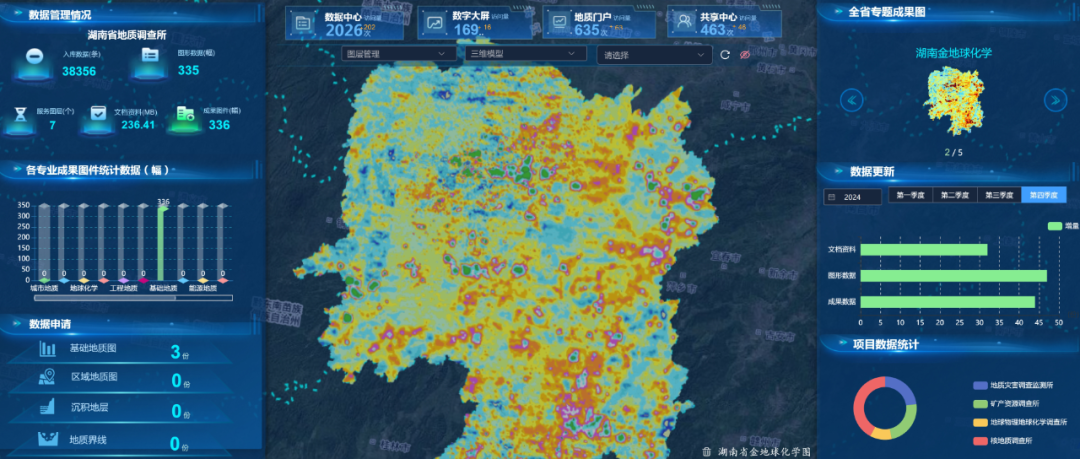Go to previous thematic map with left arrow
Image resolution: width=1080 pixels, height=459 pixels.
(x=852, y=99)
